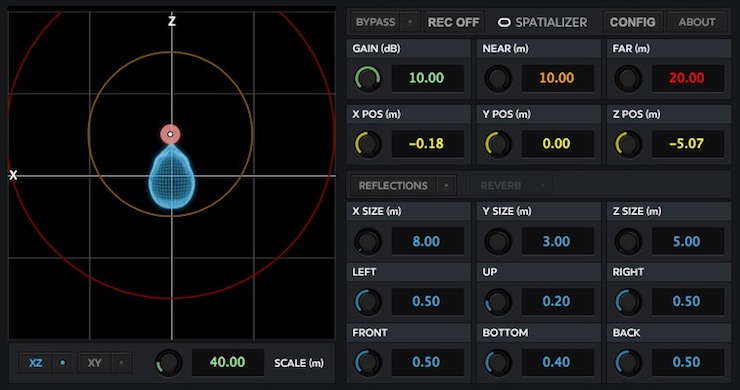The height and width of the screenshot is (390, 740).
Task: Click the NEAR (m) distance knob
Action: pyautogui.click(x=498, y=78)
